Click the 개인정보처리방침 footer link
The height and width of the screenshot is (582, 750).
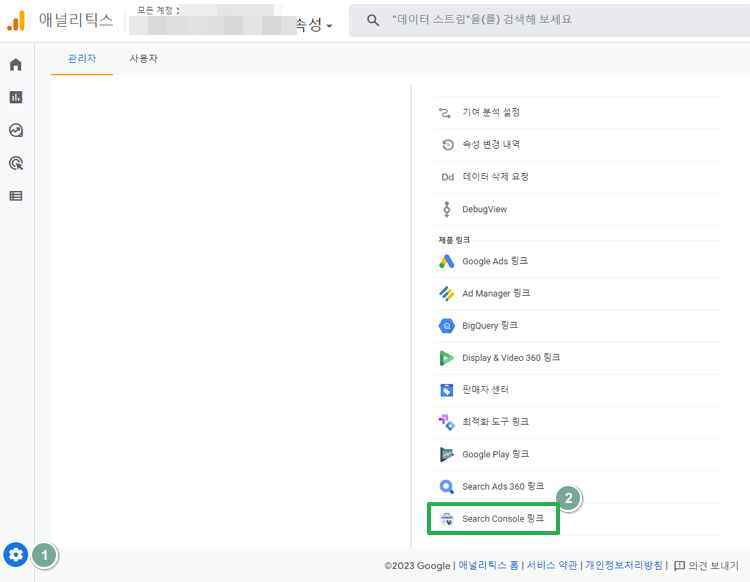coord(624,566)
